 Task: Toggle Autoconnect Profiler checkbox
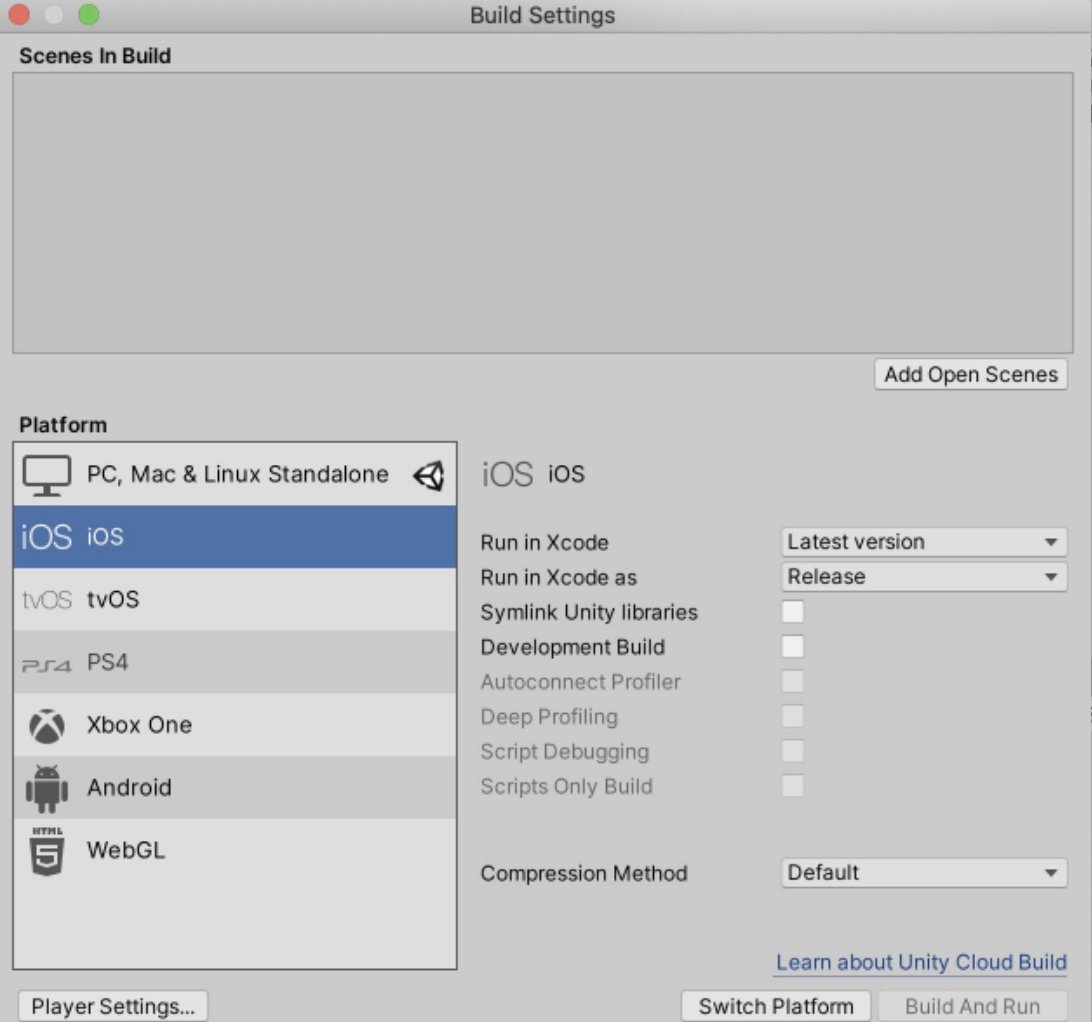[793, 681]
